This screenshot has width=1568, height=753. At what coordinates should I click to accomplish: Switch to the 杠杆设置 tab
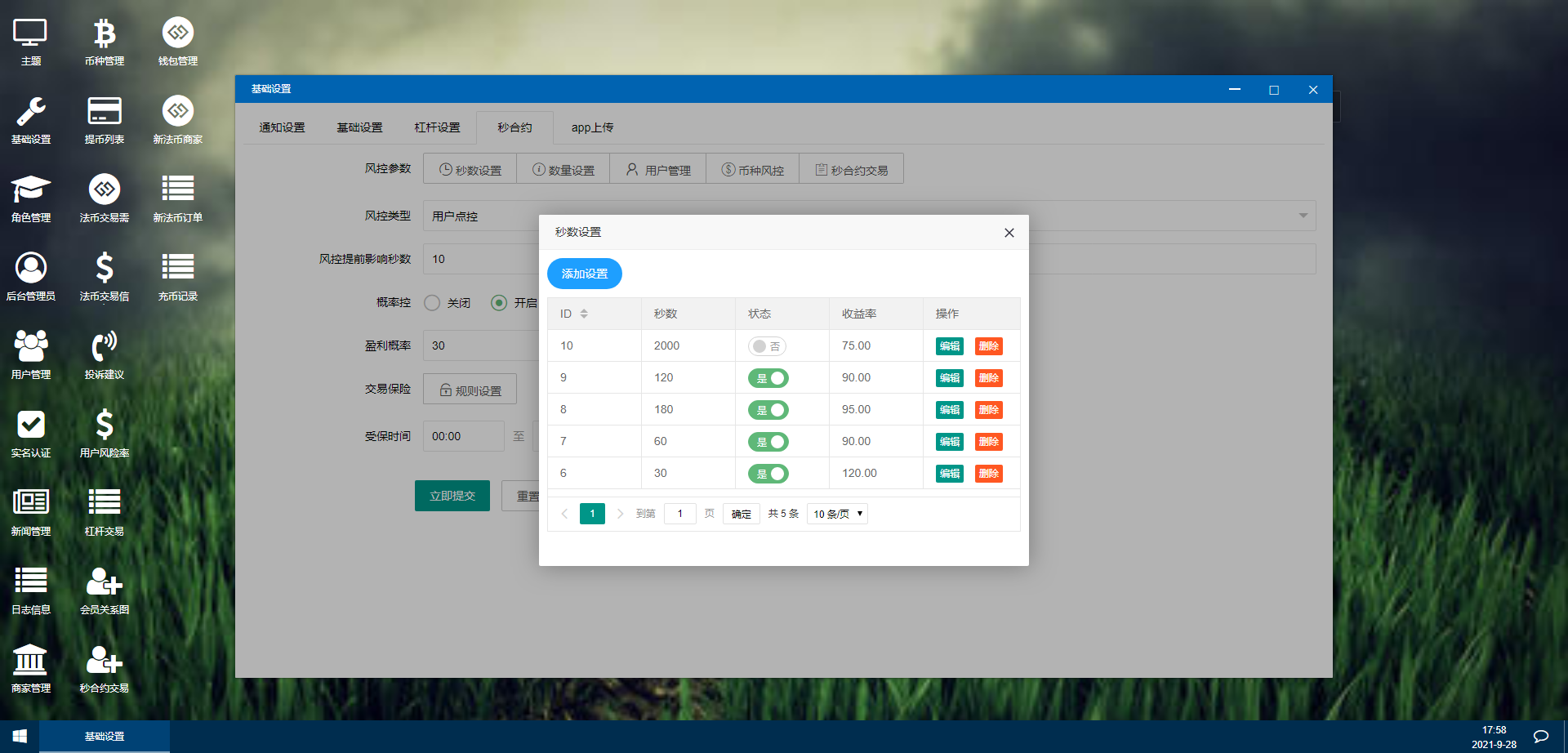(x=437, y=127)
